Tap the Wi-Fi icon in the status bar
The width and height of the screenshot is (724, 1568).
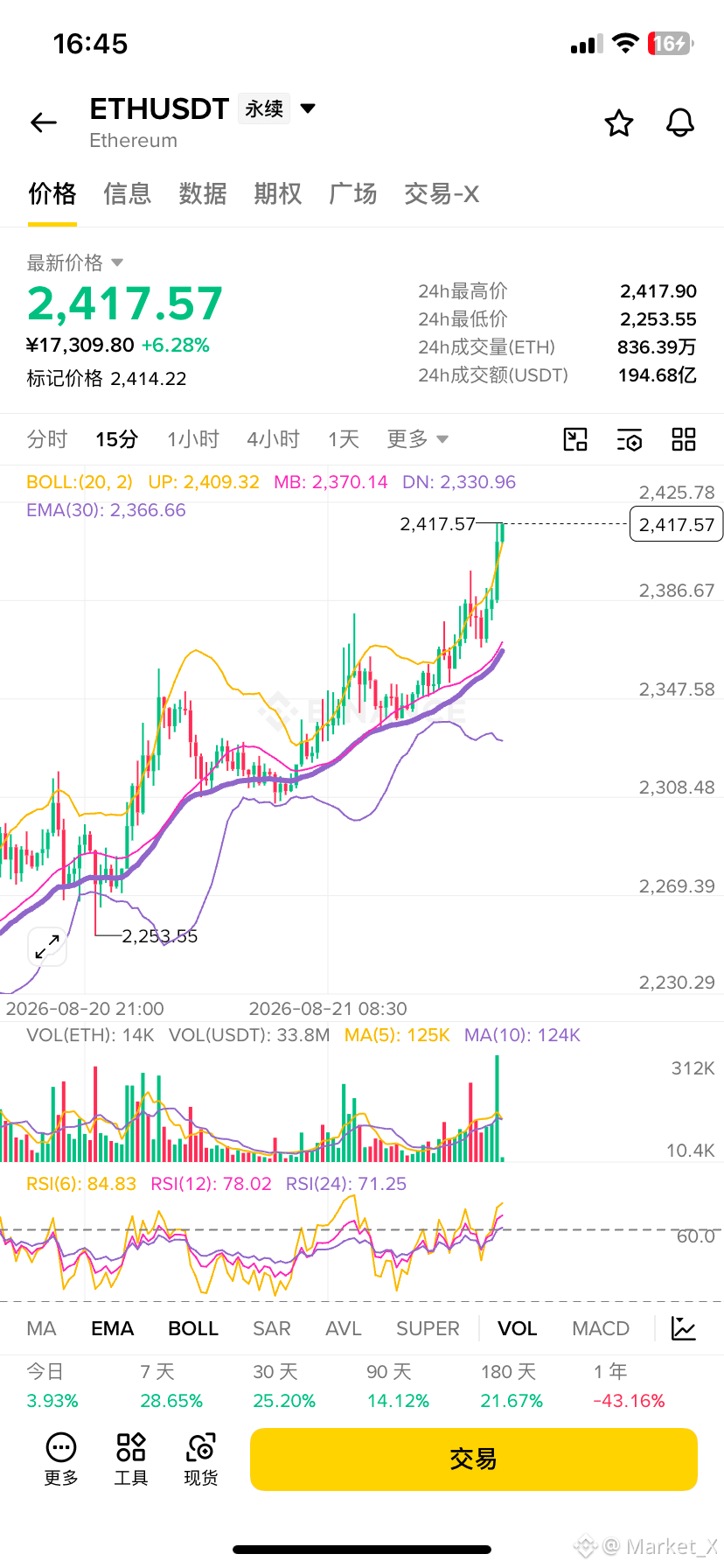(x=625, y=44)
